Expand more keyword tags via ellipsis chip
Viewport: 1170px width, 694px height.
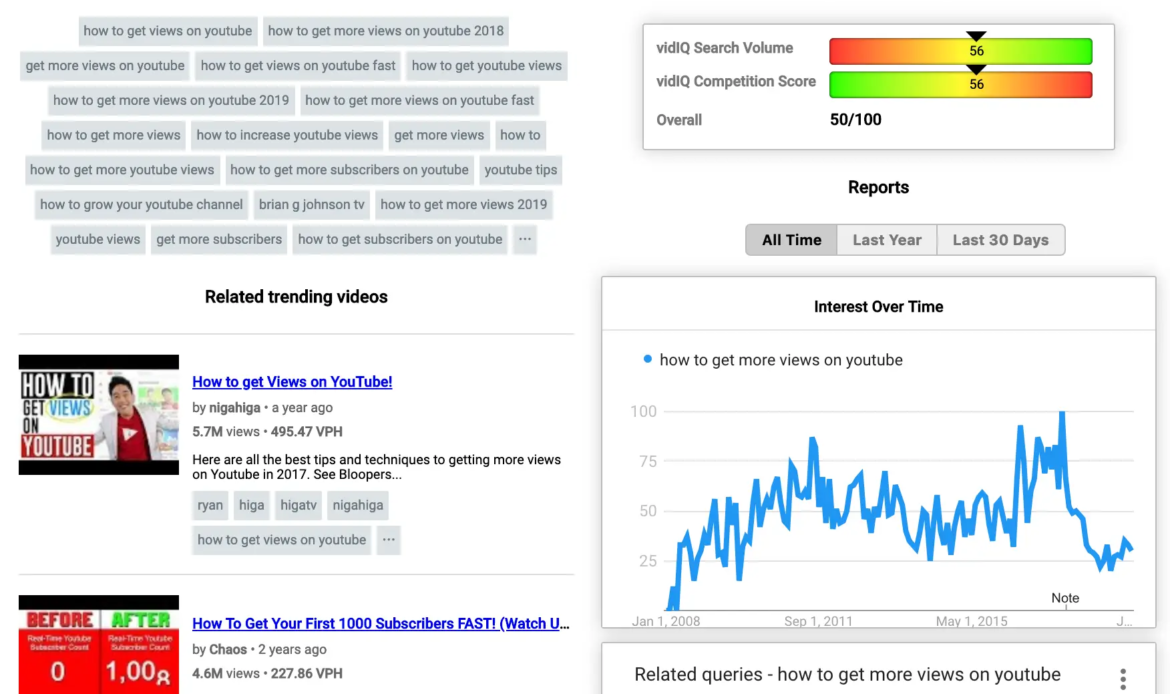(525, 240)
